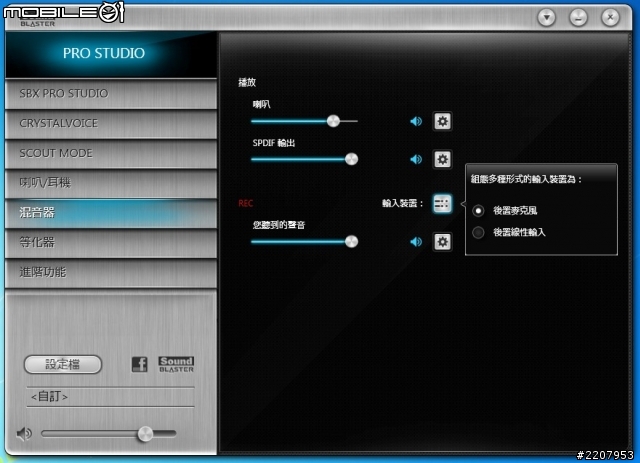Open settings gear for SPDIF 輸出

coord(442,159)
